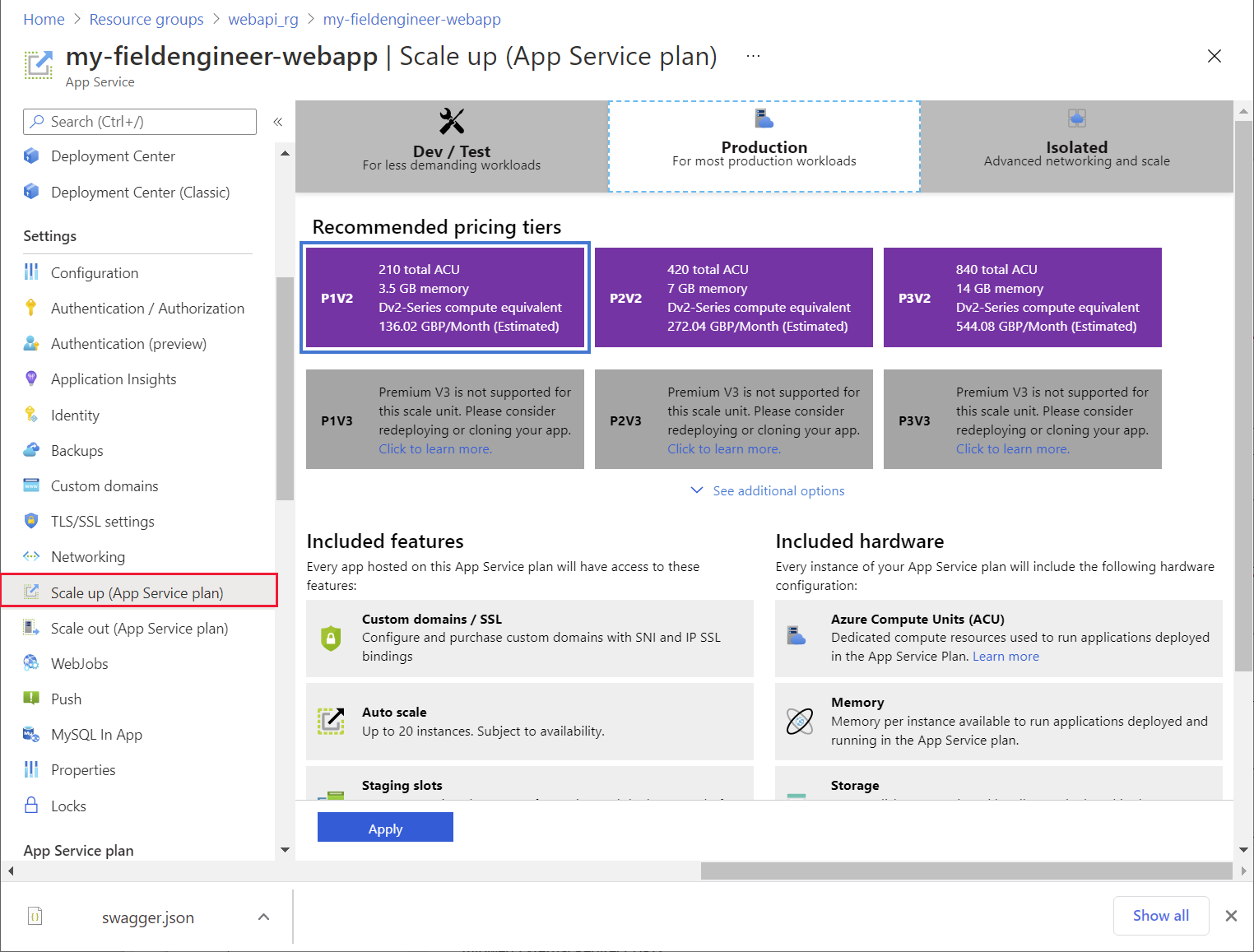Click the Azure Compute Units icon
1254x952 pixels.
[797, 635]
